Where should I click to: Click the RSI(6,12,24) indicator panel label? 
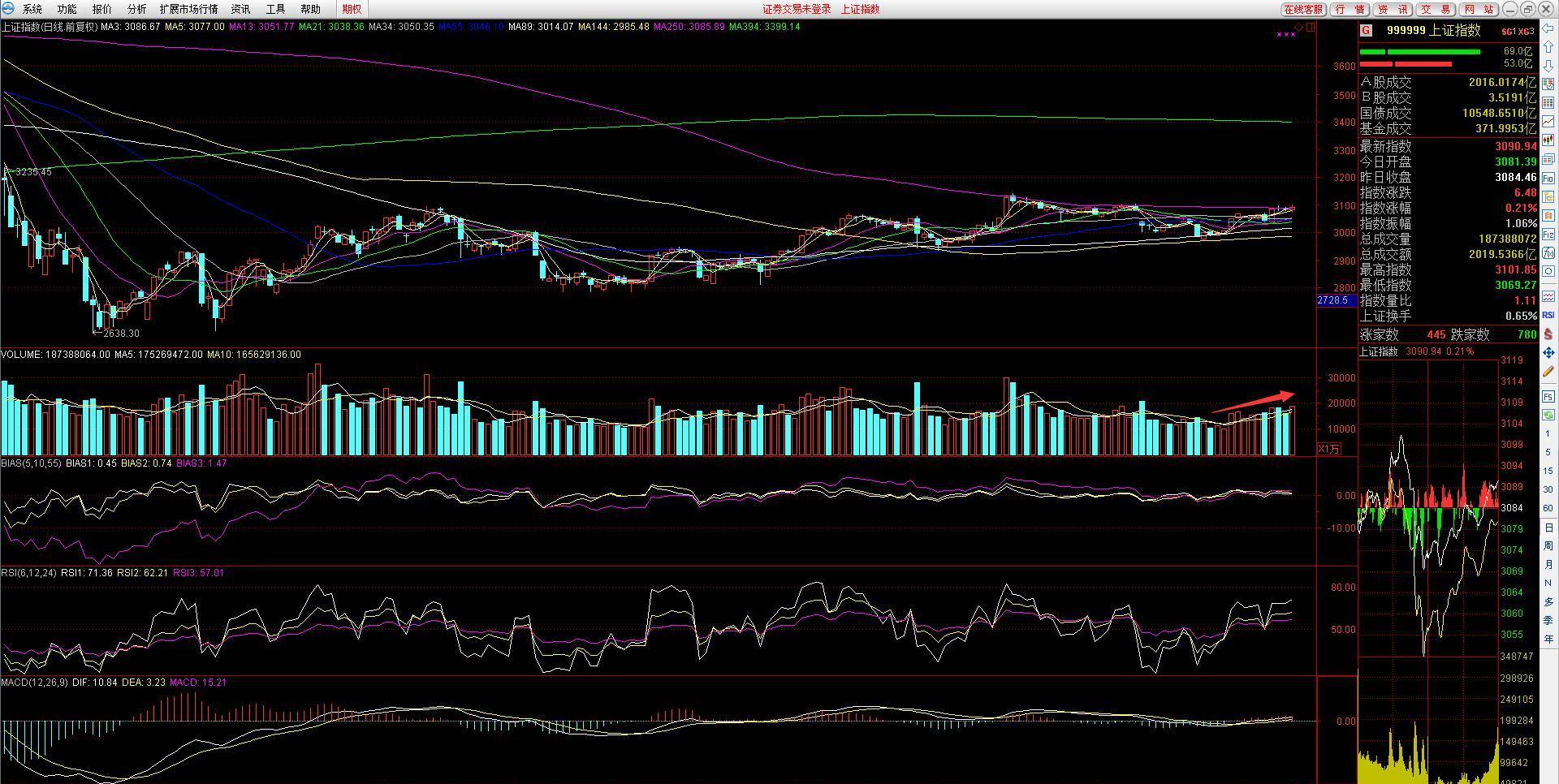[x=28, y=573]
